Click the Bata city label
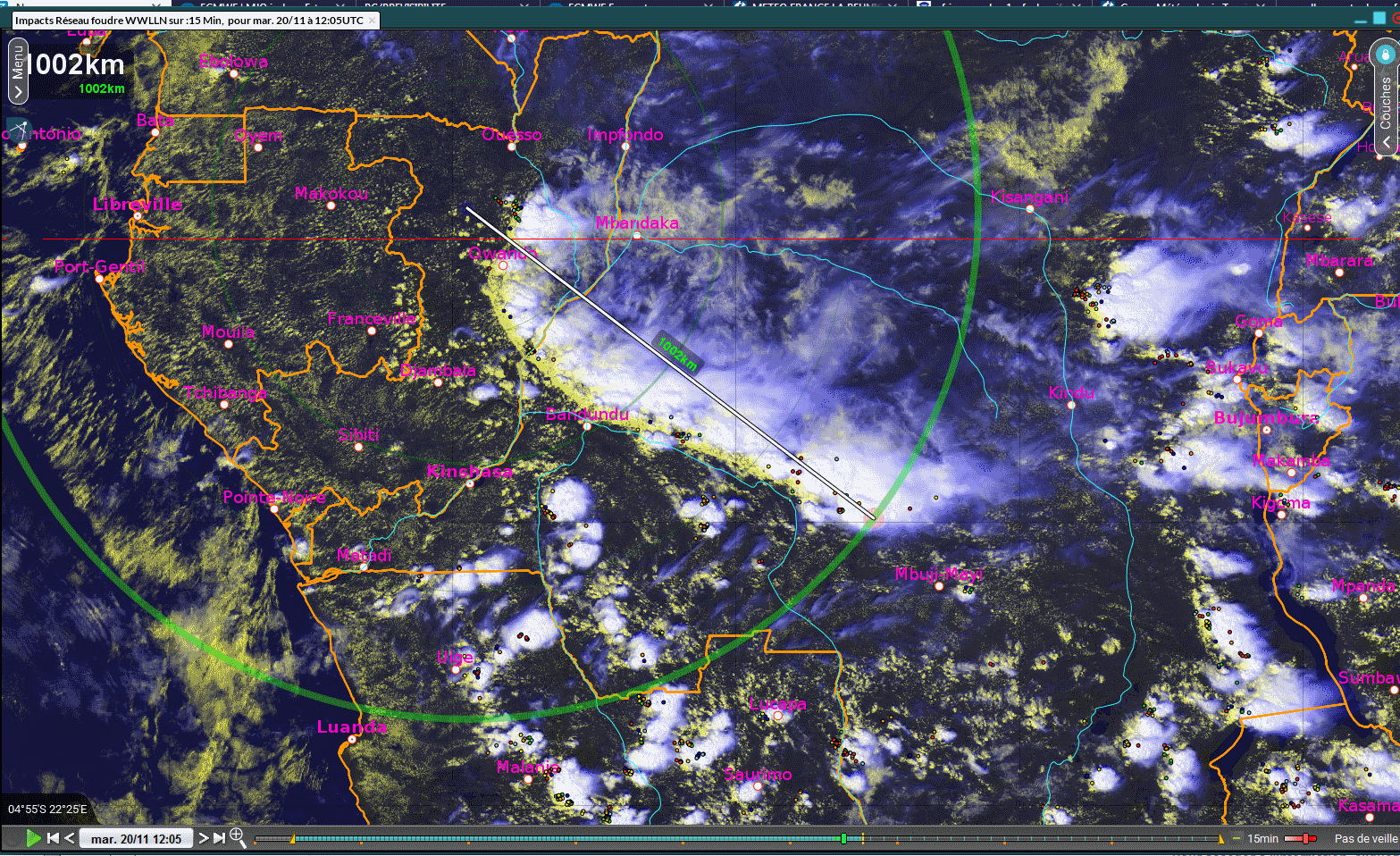 coord(155,120)
